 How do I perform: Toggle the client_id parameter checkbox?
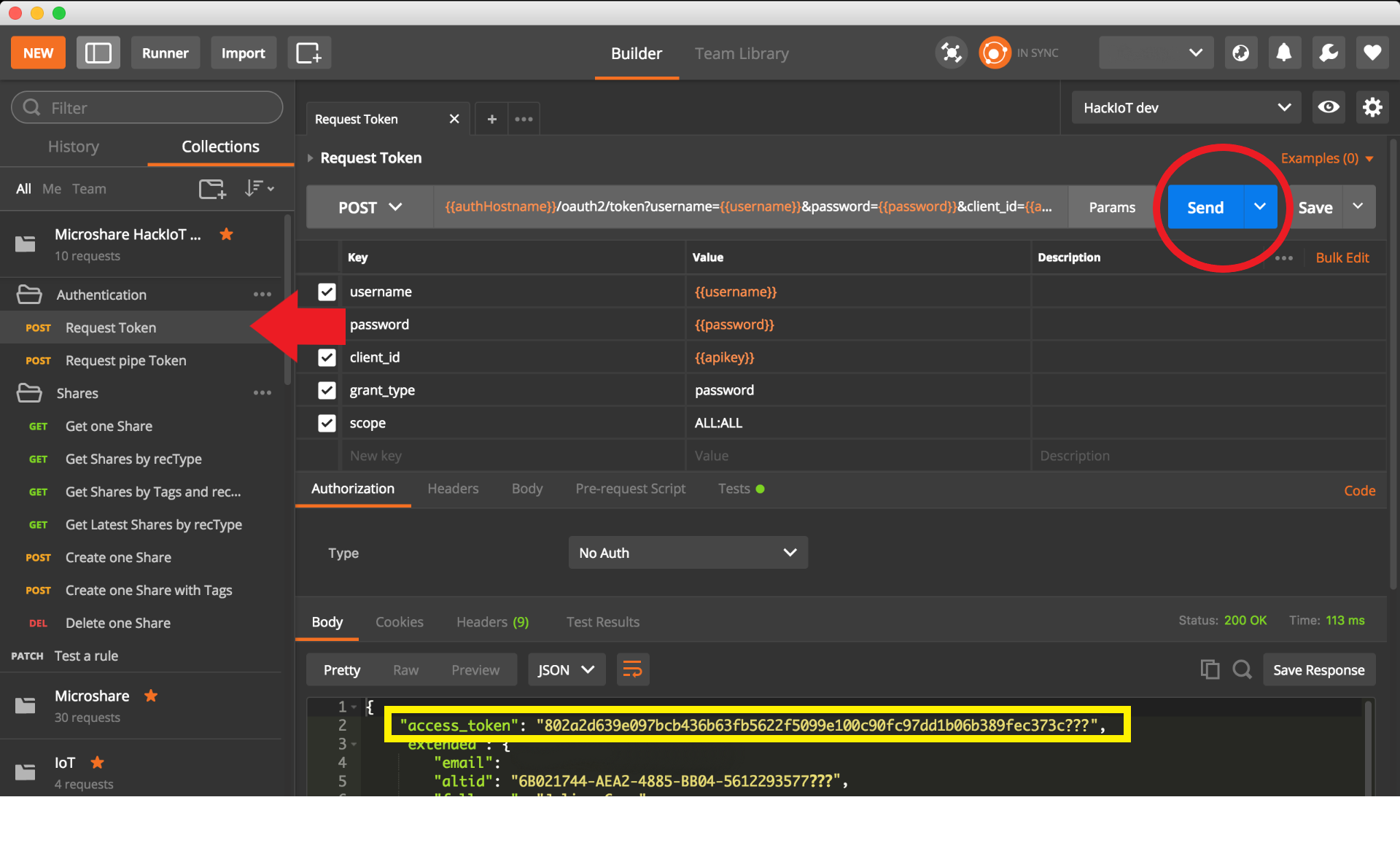pos(327,357)
